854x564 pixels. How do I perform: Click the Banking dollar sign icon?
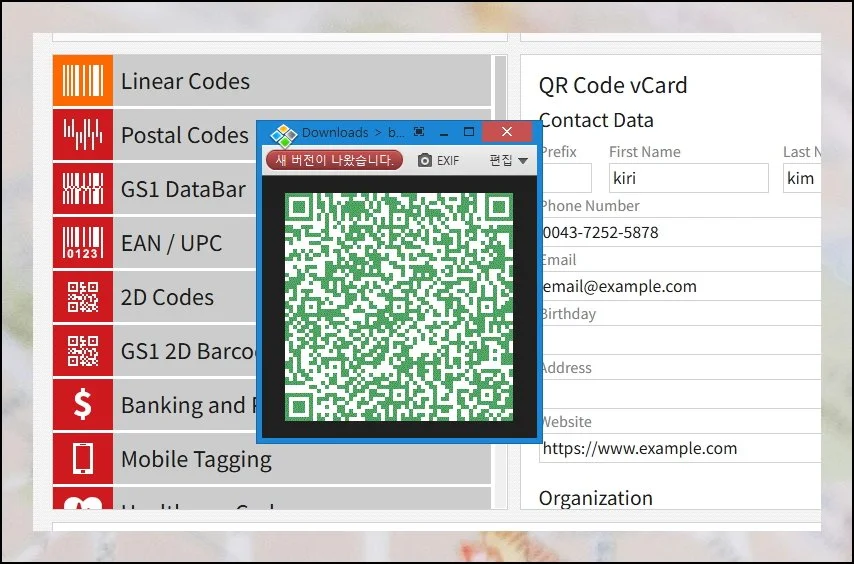82,405
